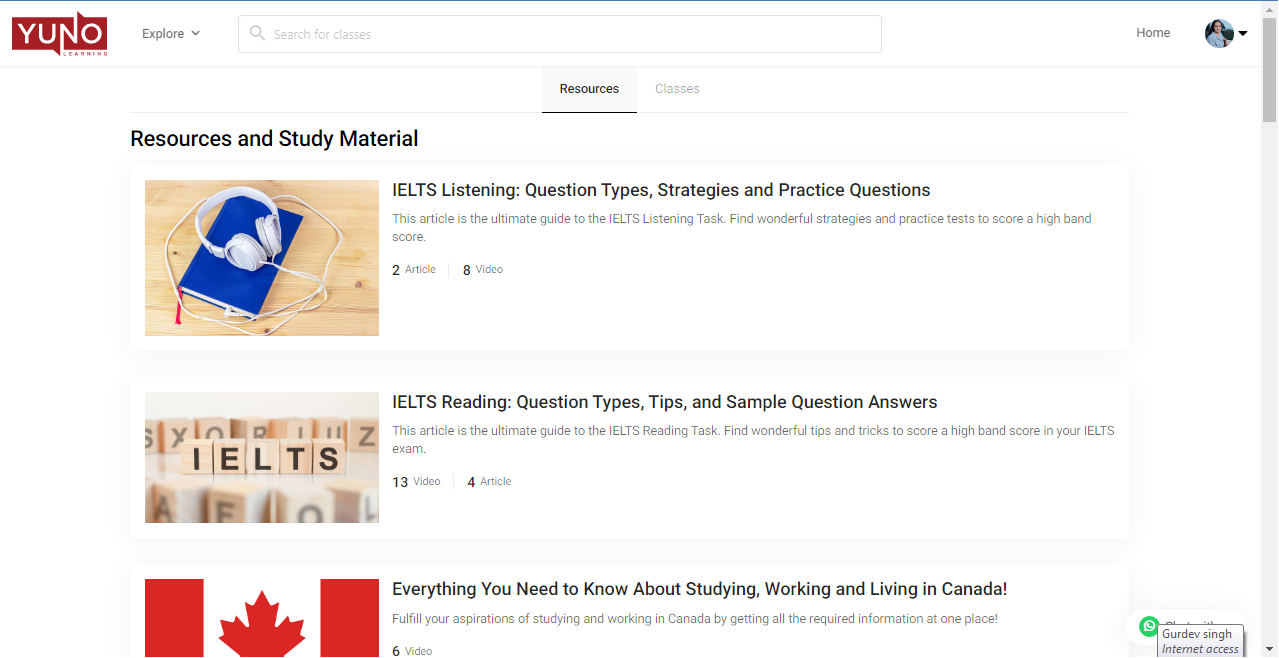Select the Resources tab
This screenshot has width=1279, height=658.
(x=589, y=89)
